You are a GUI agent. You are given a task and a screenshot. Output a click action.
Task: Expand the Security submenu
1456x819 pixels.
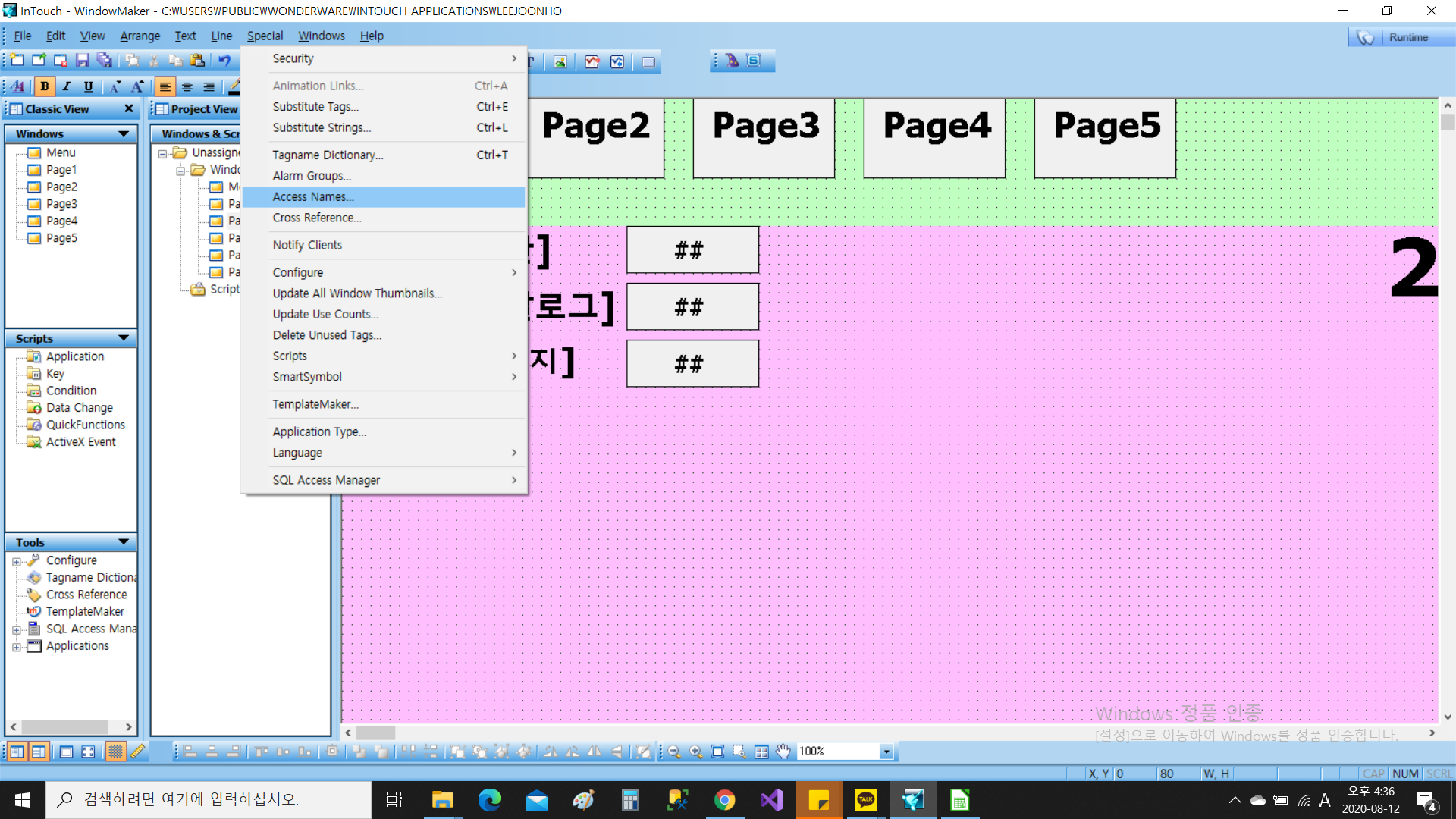pos(384,58)
